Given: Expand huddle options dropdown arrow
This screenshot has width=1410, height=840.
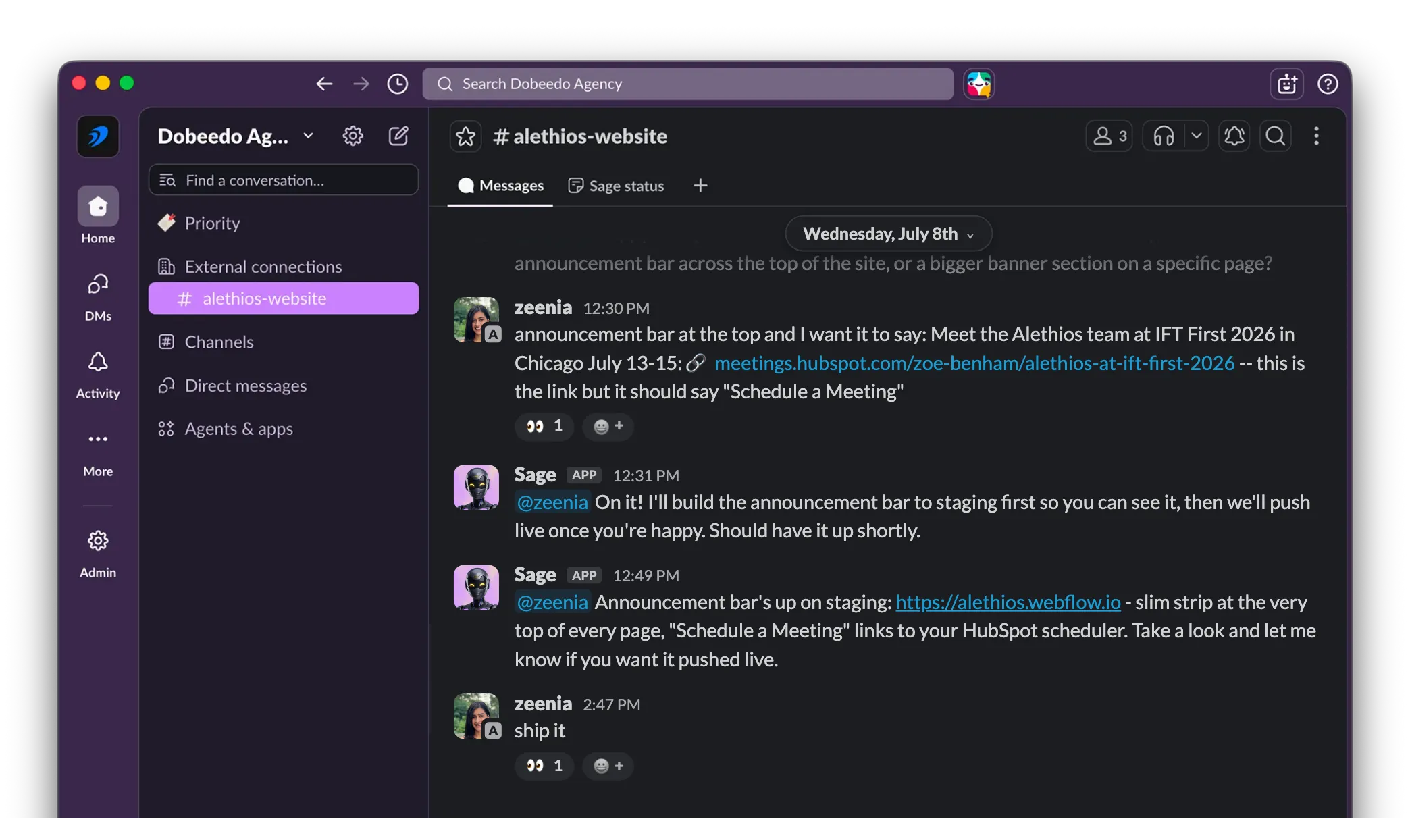Looking at the screenshot, I should 1197,136.
